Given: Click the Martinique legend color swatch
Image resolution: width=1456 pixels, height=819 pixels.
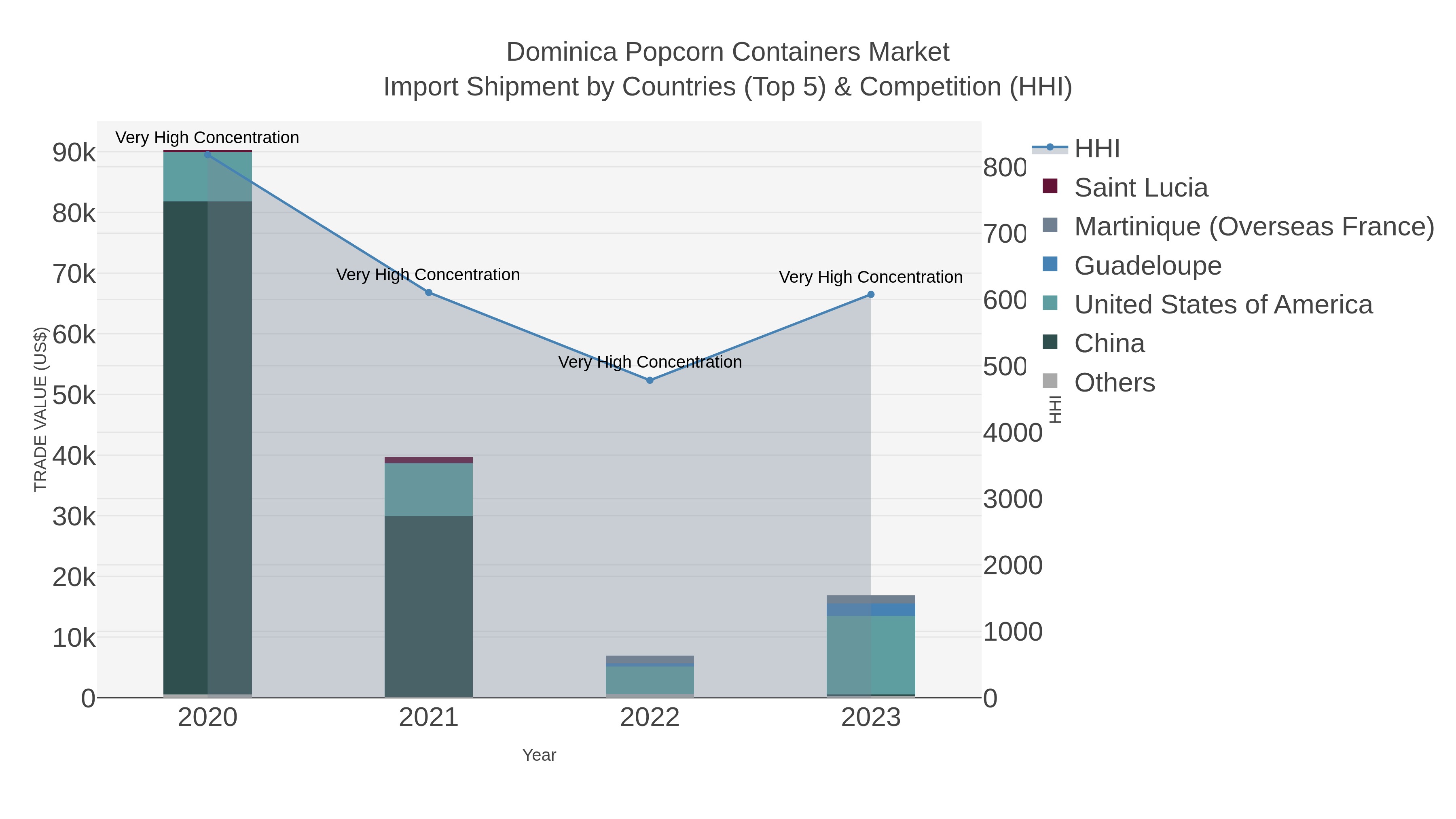Looking at the screenshot, I should (x=1050, y=225).
